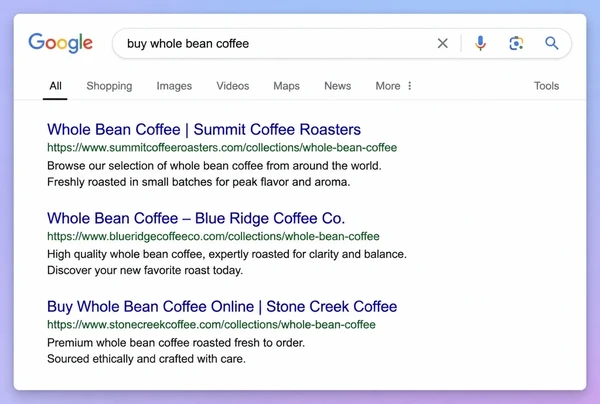
Task: Open the three-dot More menu icon
Action: 409,86
